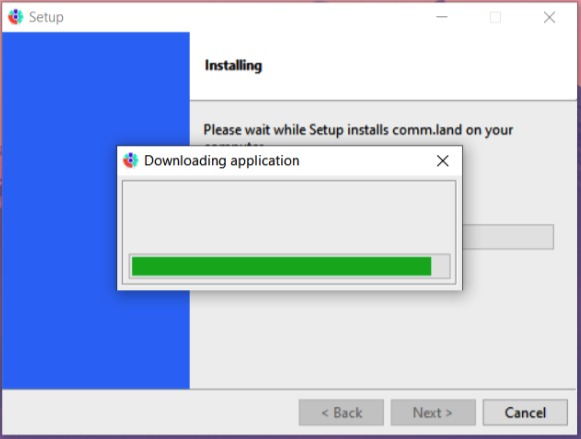Click the unfilled end of download progress bar
The image size is (581, 439).
pos(440,266)
